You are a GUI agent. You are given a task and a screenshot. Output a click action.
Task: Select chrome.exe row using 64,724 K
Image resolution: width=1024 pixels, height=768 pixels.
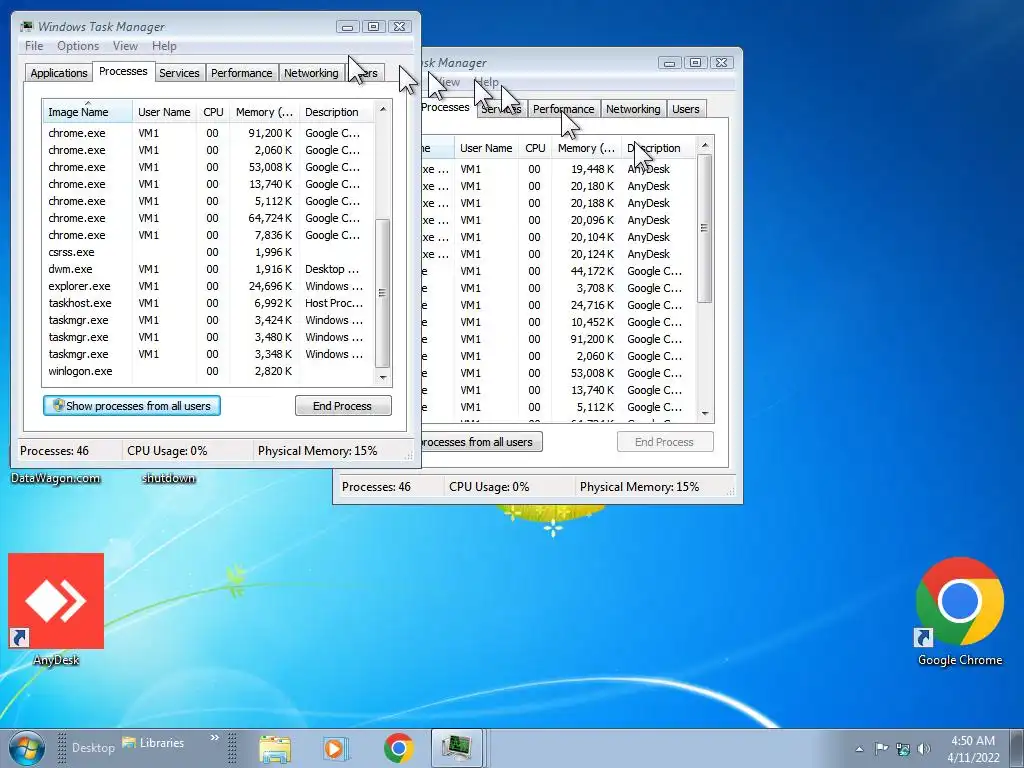208,218
